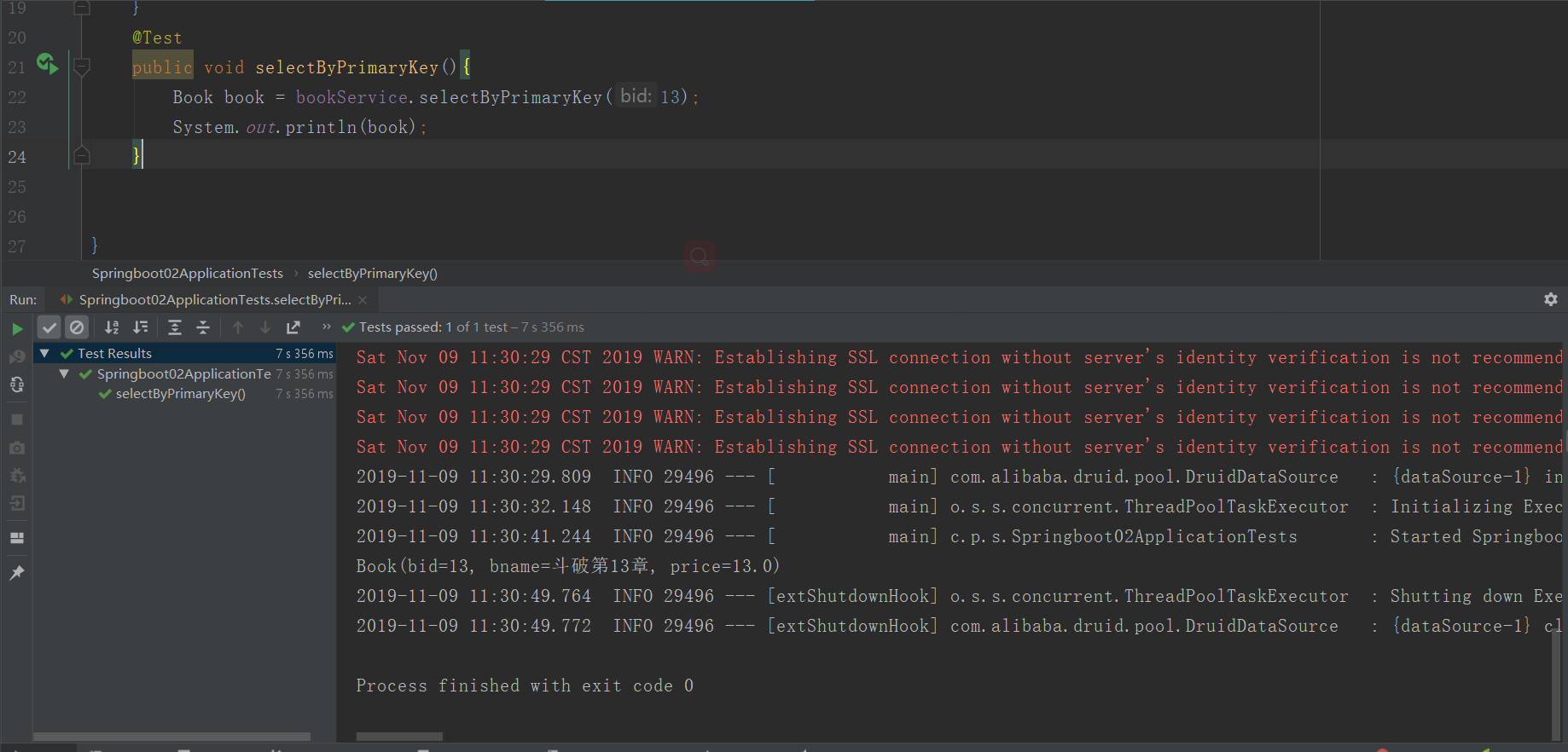Click fold end marker at line 24
Image resolution: width=1568 pixels, height=752 pixels.
click(x=82, y=155)
